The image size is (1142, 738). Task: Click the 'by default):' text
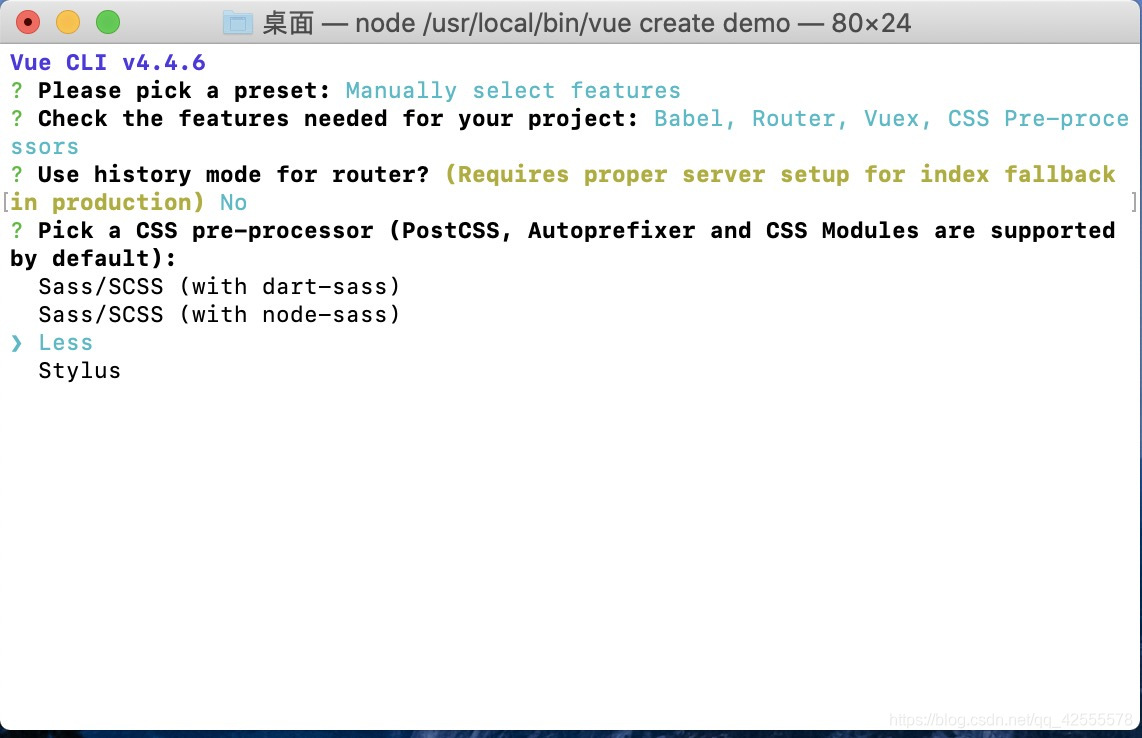pos(92,259)
